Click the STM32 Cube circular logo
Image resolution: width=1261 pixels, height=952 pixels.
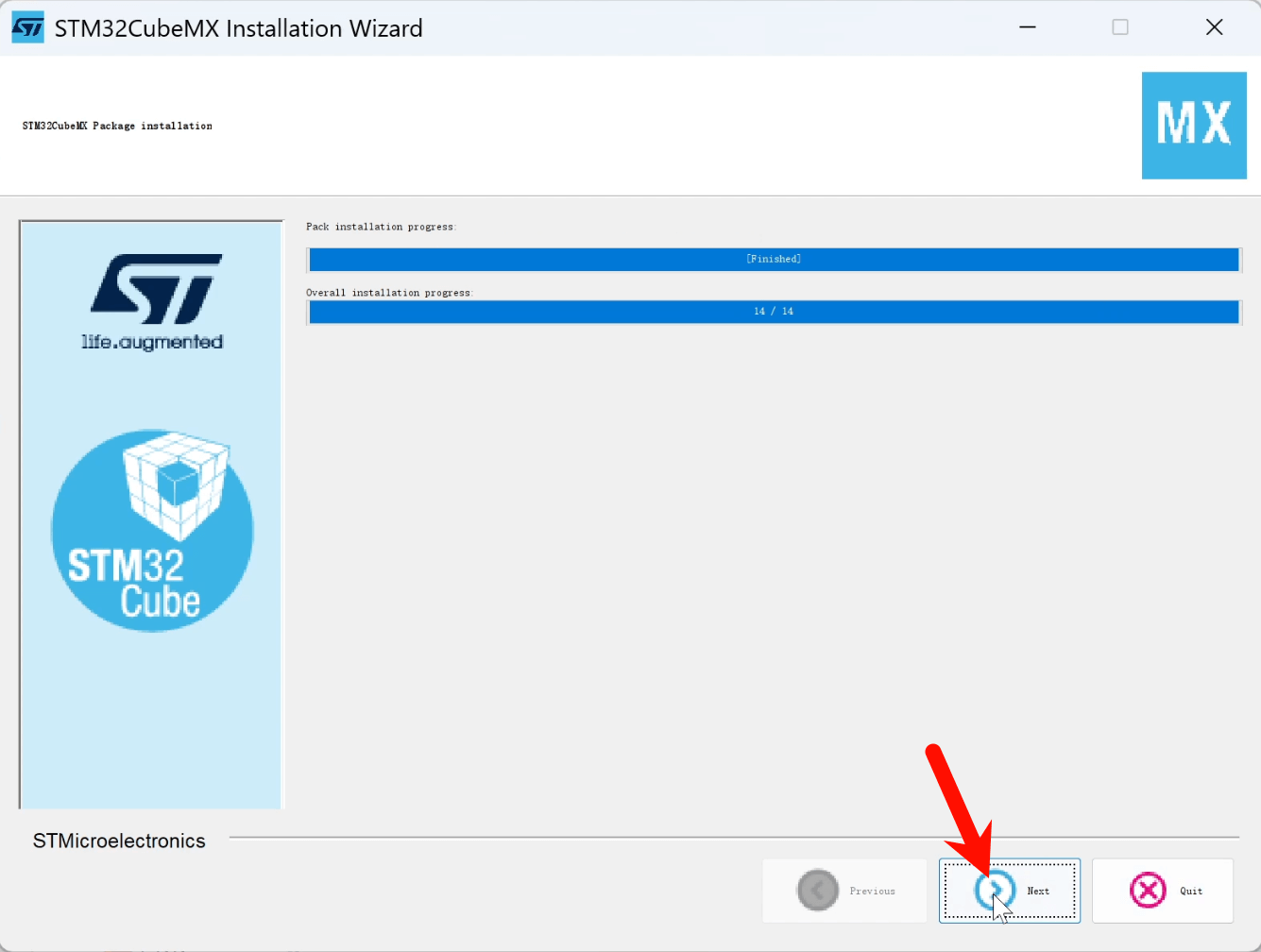tap(152, 531)
